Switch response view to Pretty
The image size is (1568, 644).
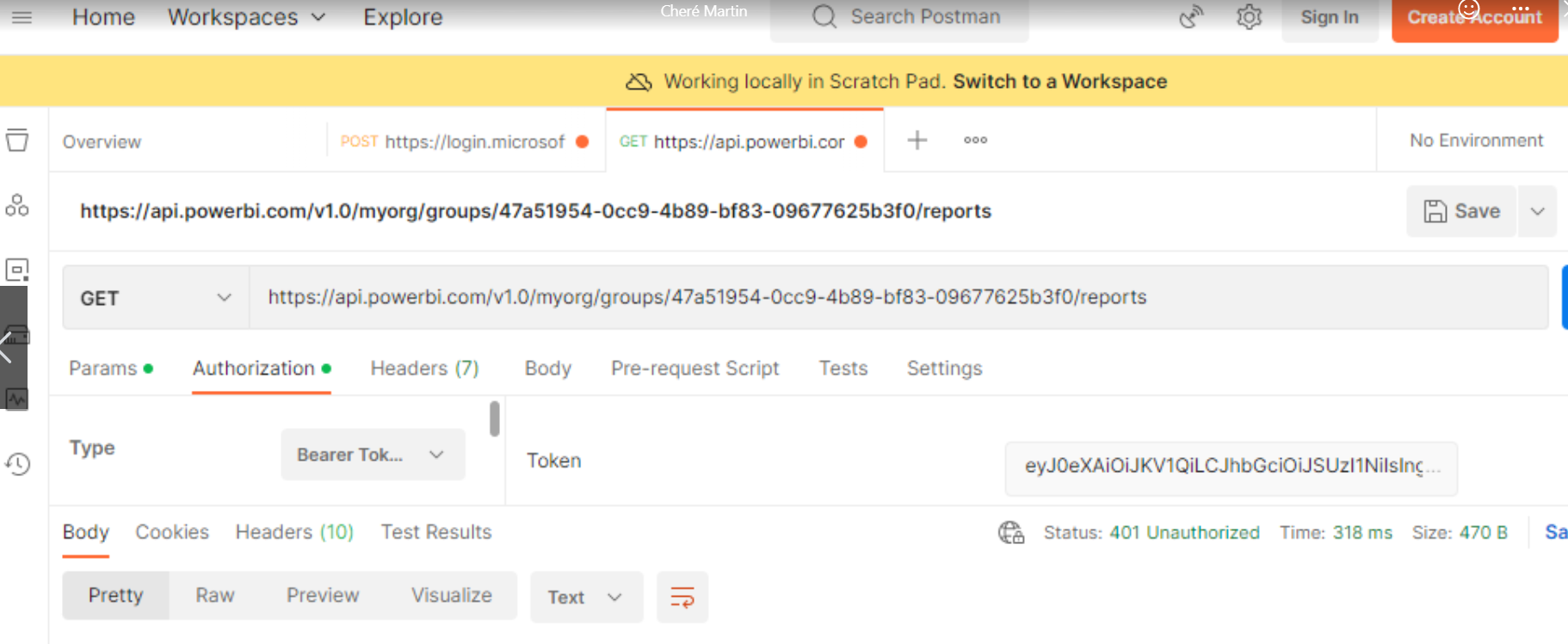116,596
